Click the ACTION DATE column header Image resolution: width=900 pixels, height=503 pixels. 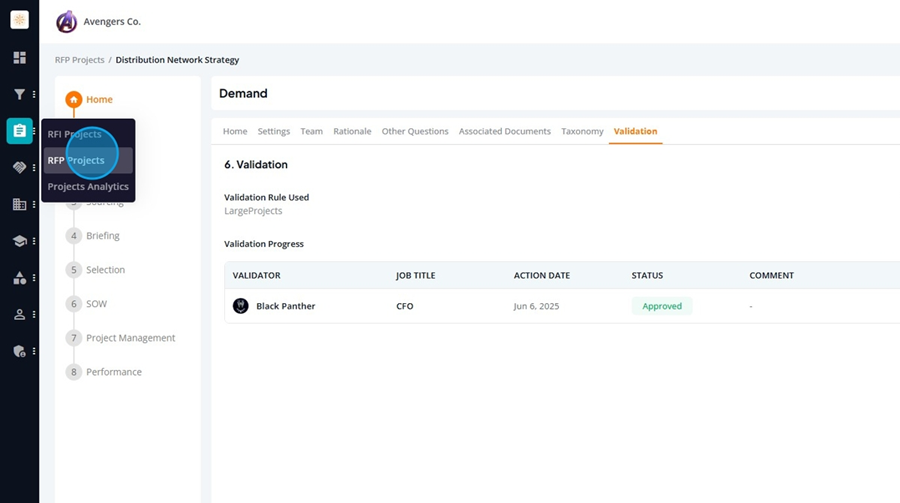pyautogui.click(x=542, y=276)
